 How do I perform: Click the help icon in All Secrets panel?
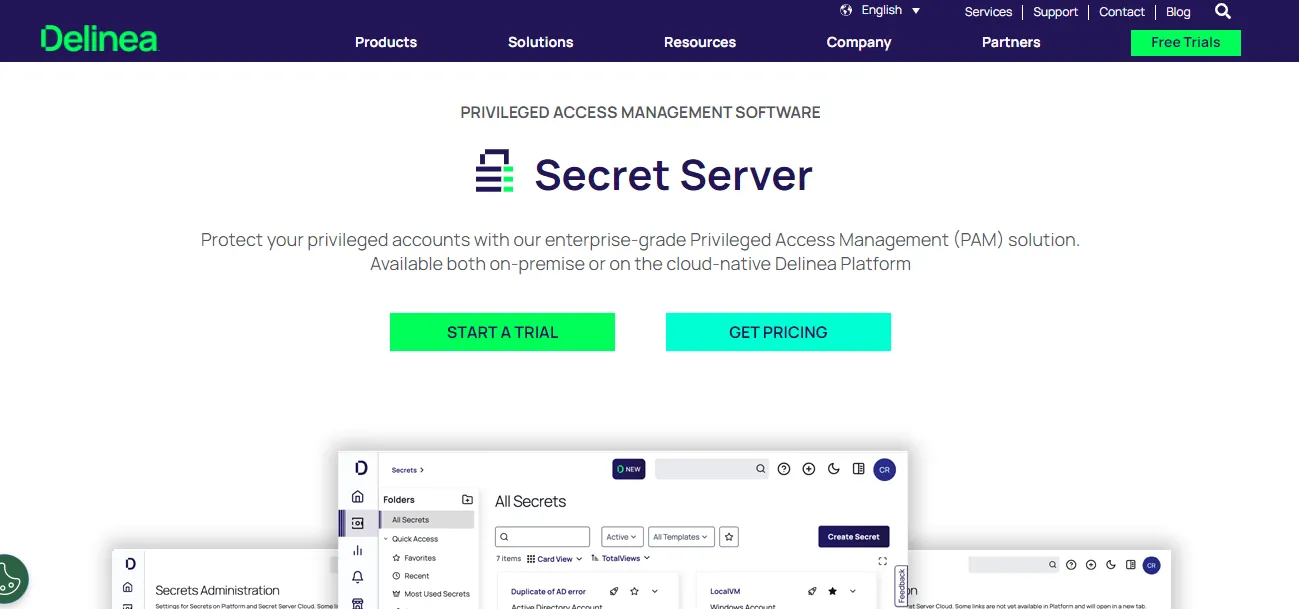[x=784, y=468]
